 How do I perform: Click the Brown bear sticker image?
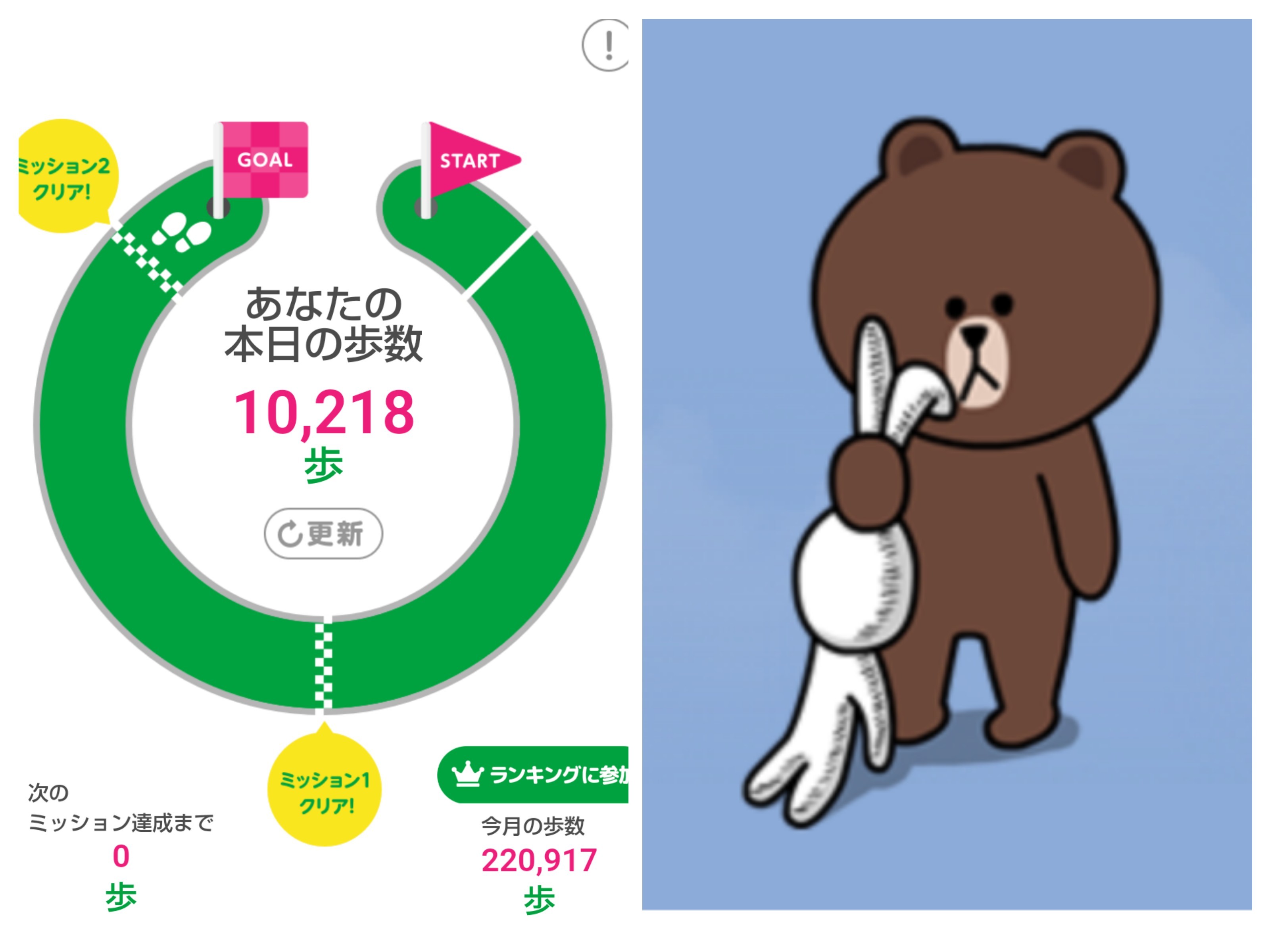coord(947,464)
